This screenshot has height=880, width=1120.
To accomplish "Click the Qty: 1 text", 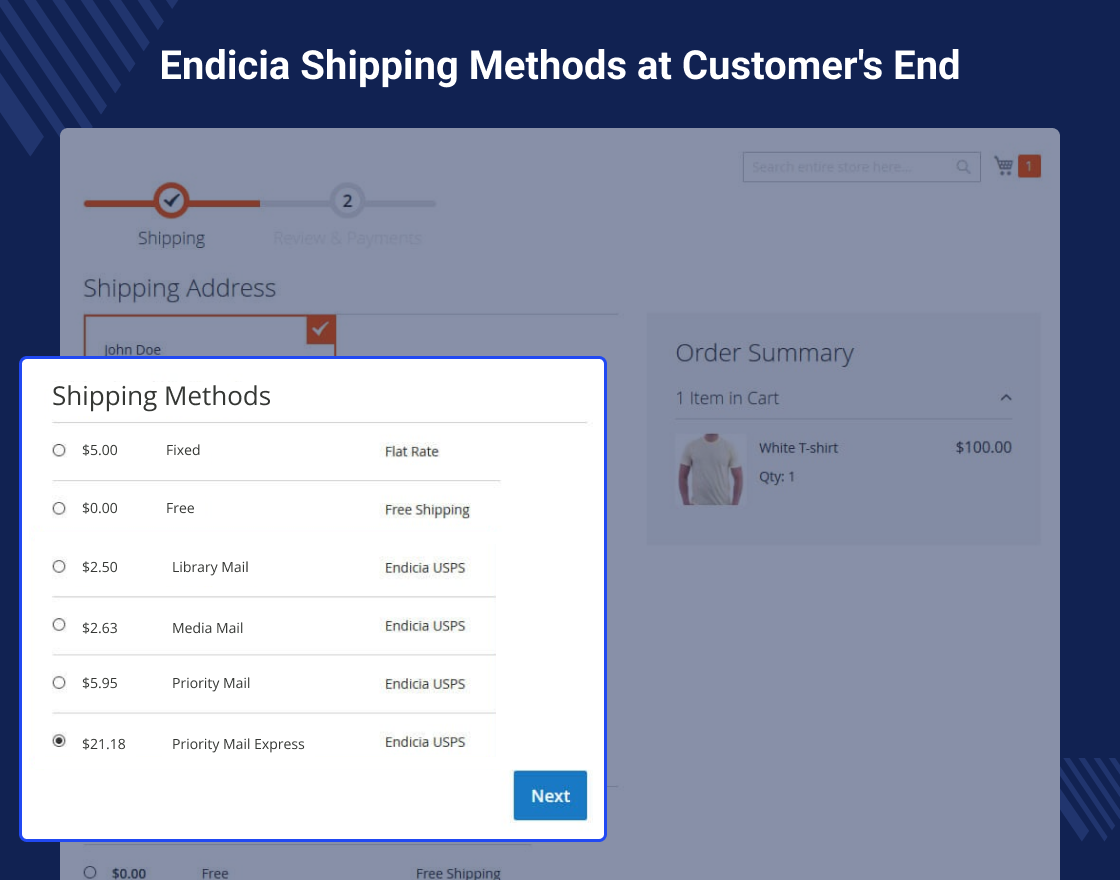I will click(x=776, y=477).
